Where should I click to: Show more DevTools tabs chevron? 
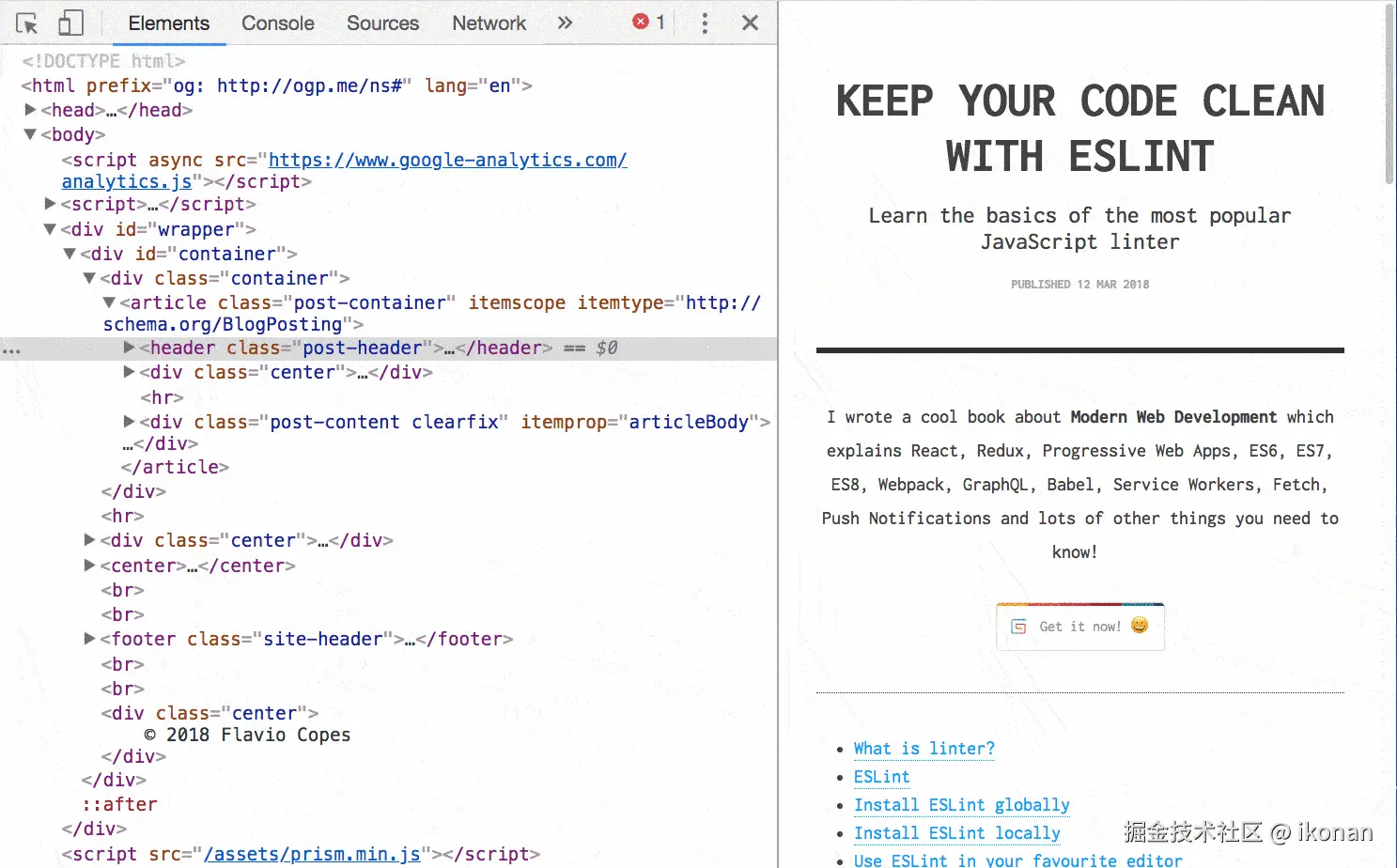pyautogui.click(x=565, y=23)
